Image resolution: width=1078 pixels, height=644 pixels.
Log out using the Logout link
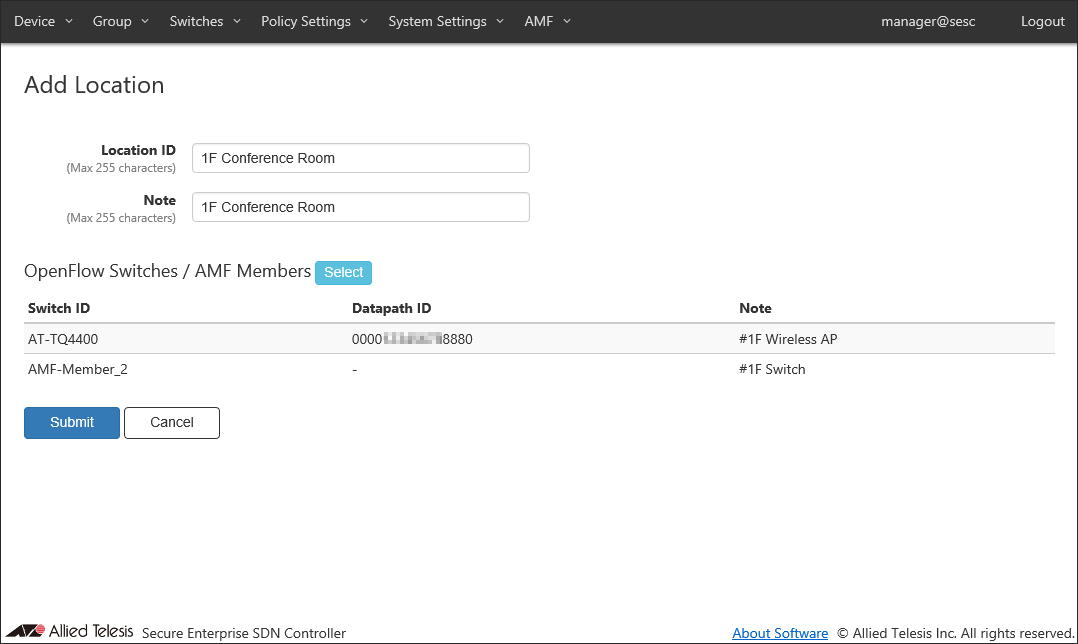point(1042,21)
